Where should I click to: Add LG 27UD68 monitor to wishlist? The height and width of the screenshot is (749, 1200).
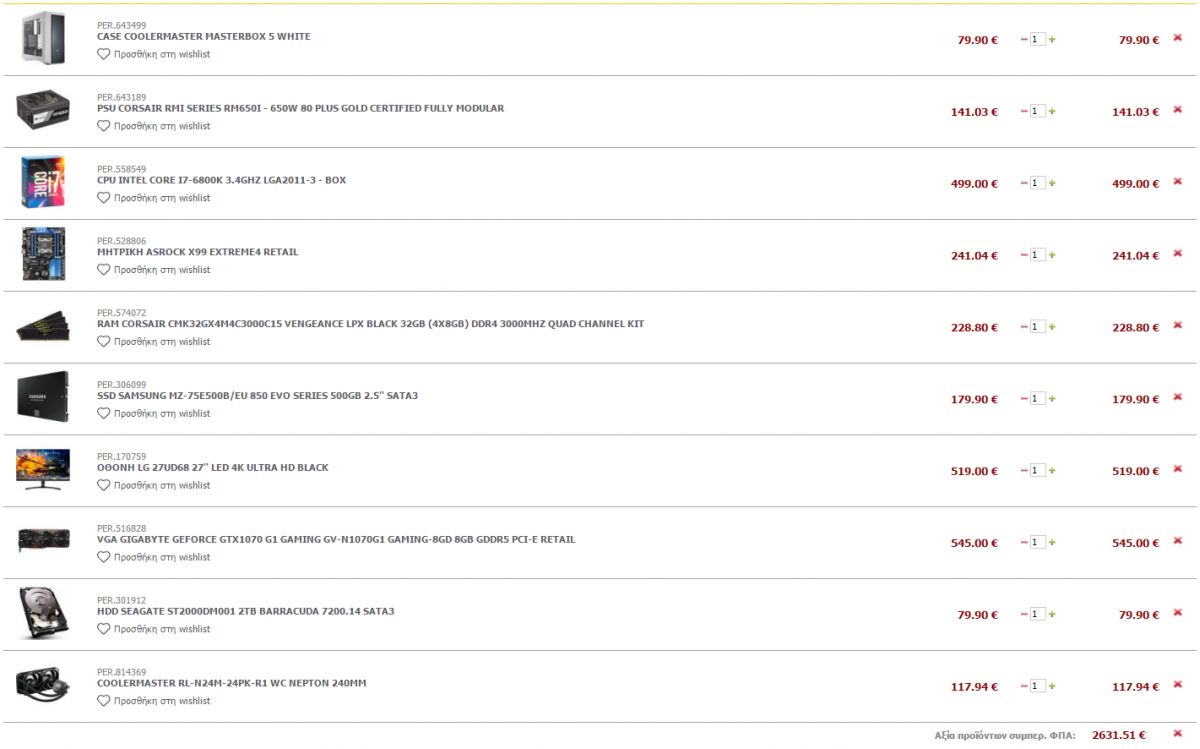(x=154, y=486)
